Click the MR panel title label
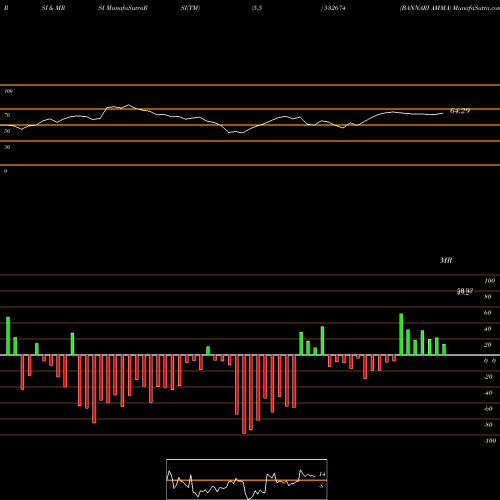This screenshot has width=500, height=500. 446,260
